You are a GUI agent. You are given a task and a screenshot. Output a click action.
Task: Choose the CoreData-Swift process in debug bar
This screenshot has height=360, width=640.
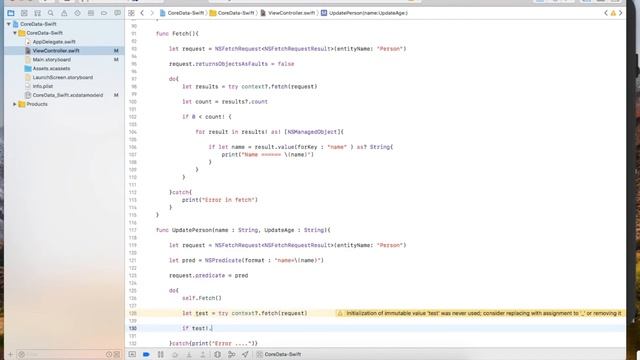pyautogui.click(x=279, y=354)
